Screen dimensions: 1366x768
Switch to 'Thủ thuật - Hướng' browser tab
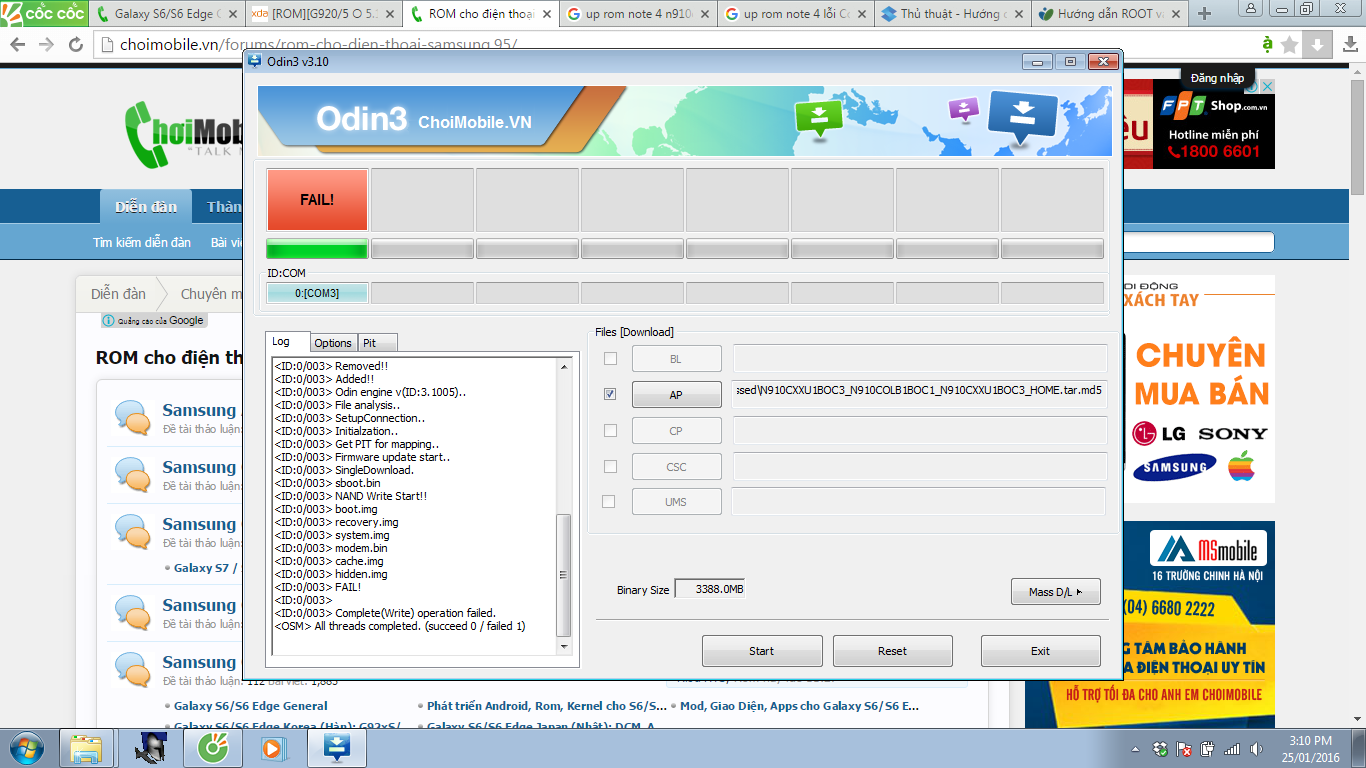coord(950,14)
